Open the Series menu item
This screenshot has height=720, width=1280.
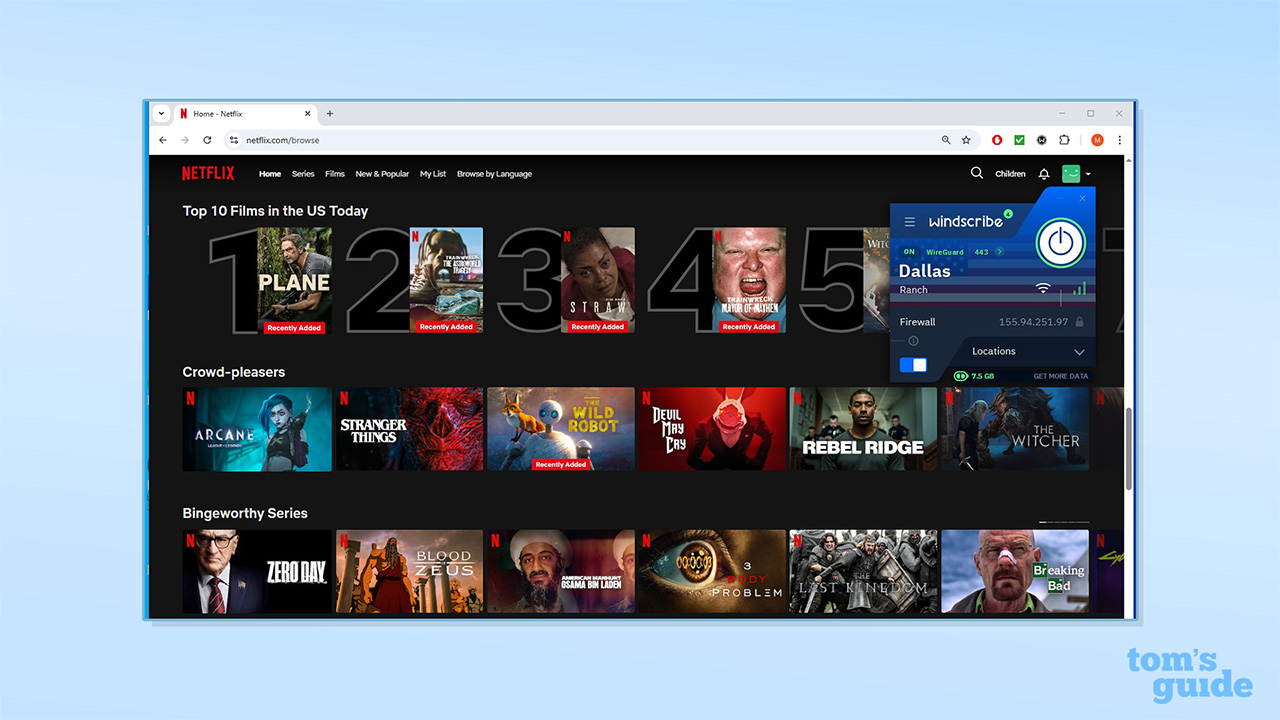(x=303, y=174)
